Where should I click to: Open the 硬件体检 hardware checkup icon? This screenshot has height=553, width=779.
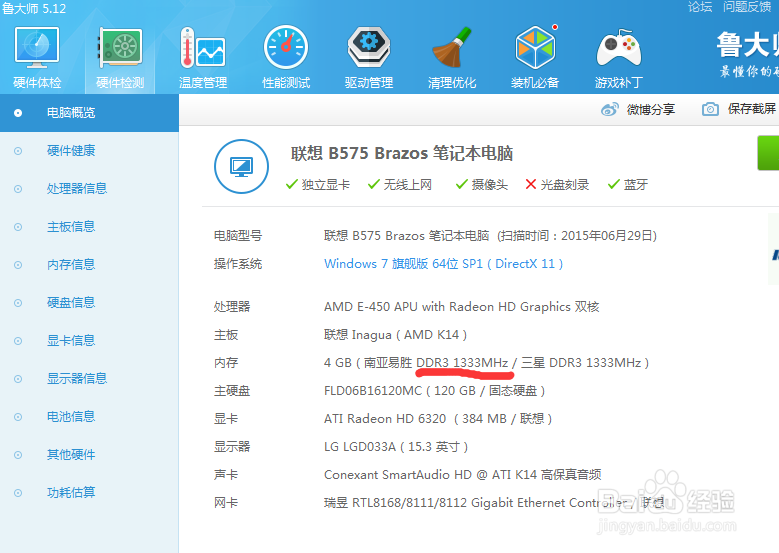(x=37, y=48)
